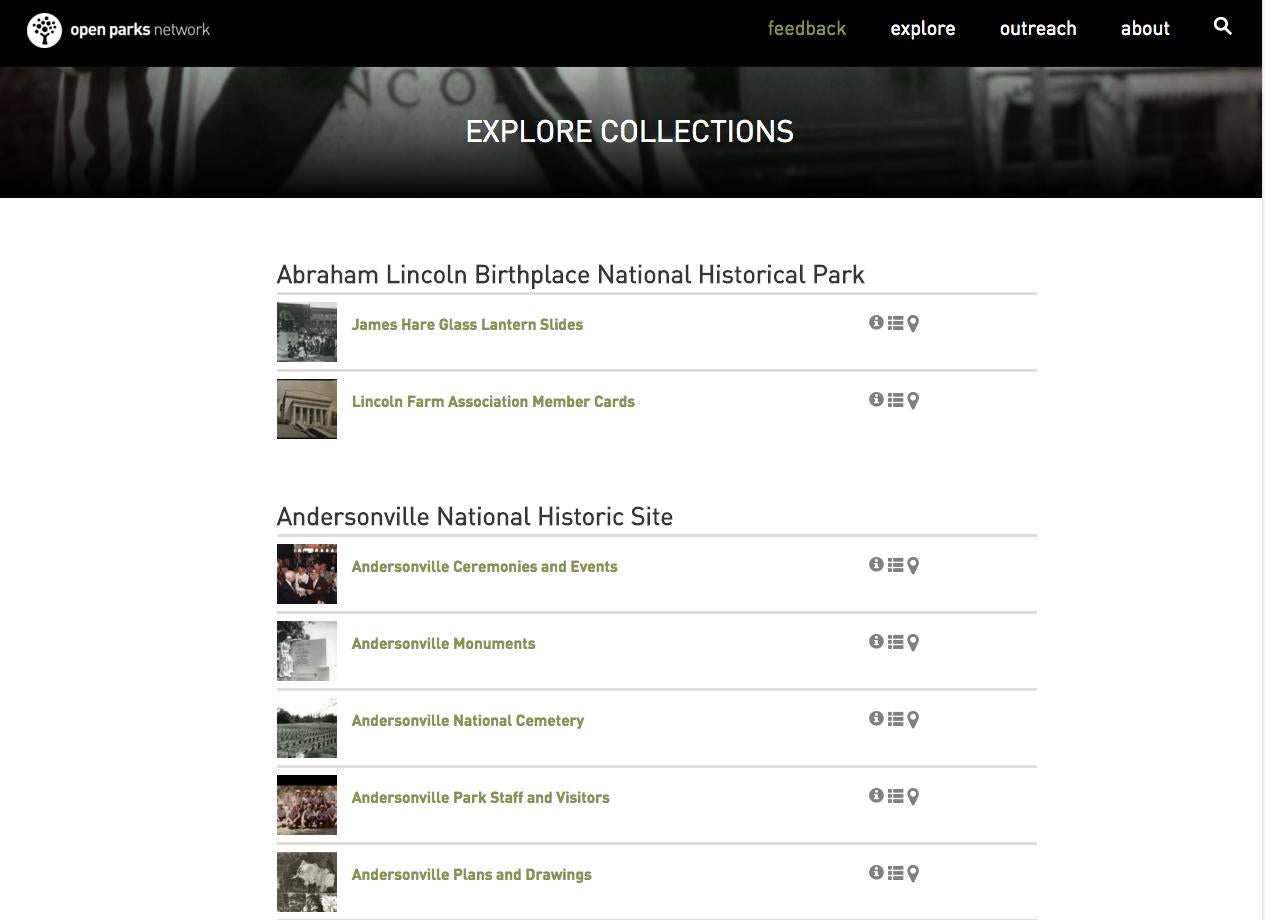Open map pin for Andersonville Park Staff and Visitors

coord(913,797)
